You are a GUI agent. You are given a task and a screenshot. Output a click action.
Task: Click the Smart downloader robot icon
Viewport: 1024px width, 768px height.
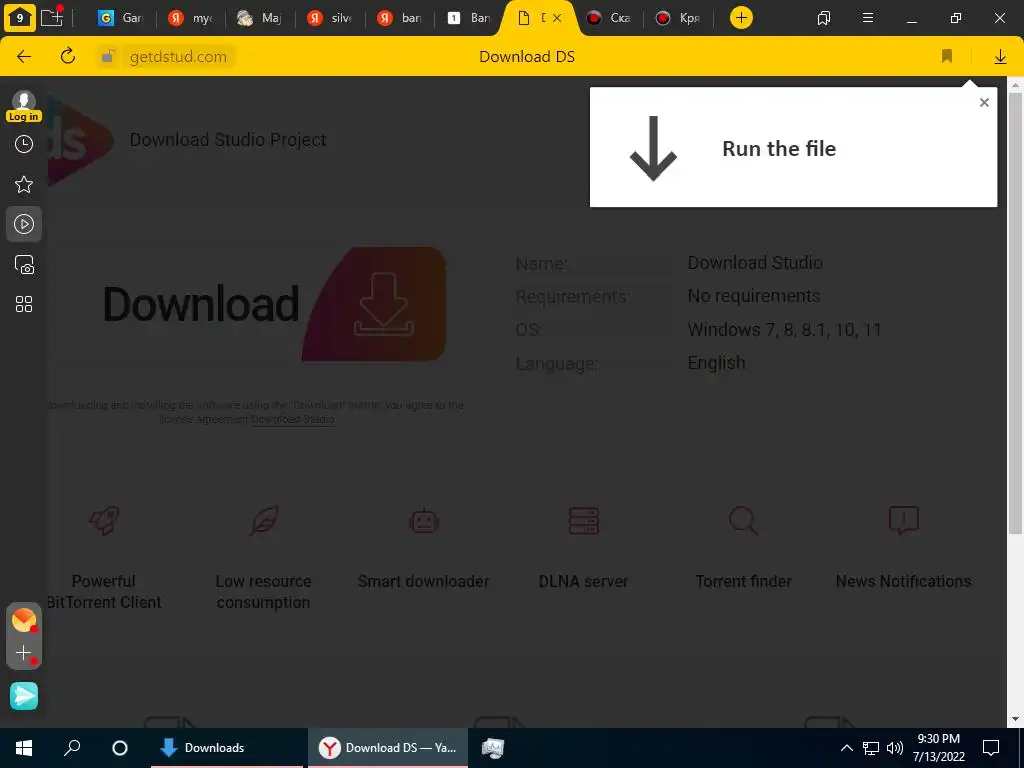(x=424, y=520)
